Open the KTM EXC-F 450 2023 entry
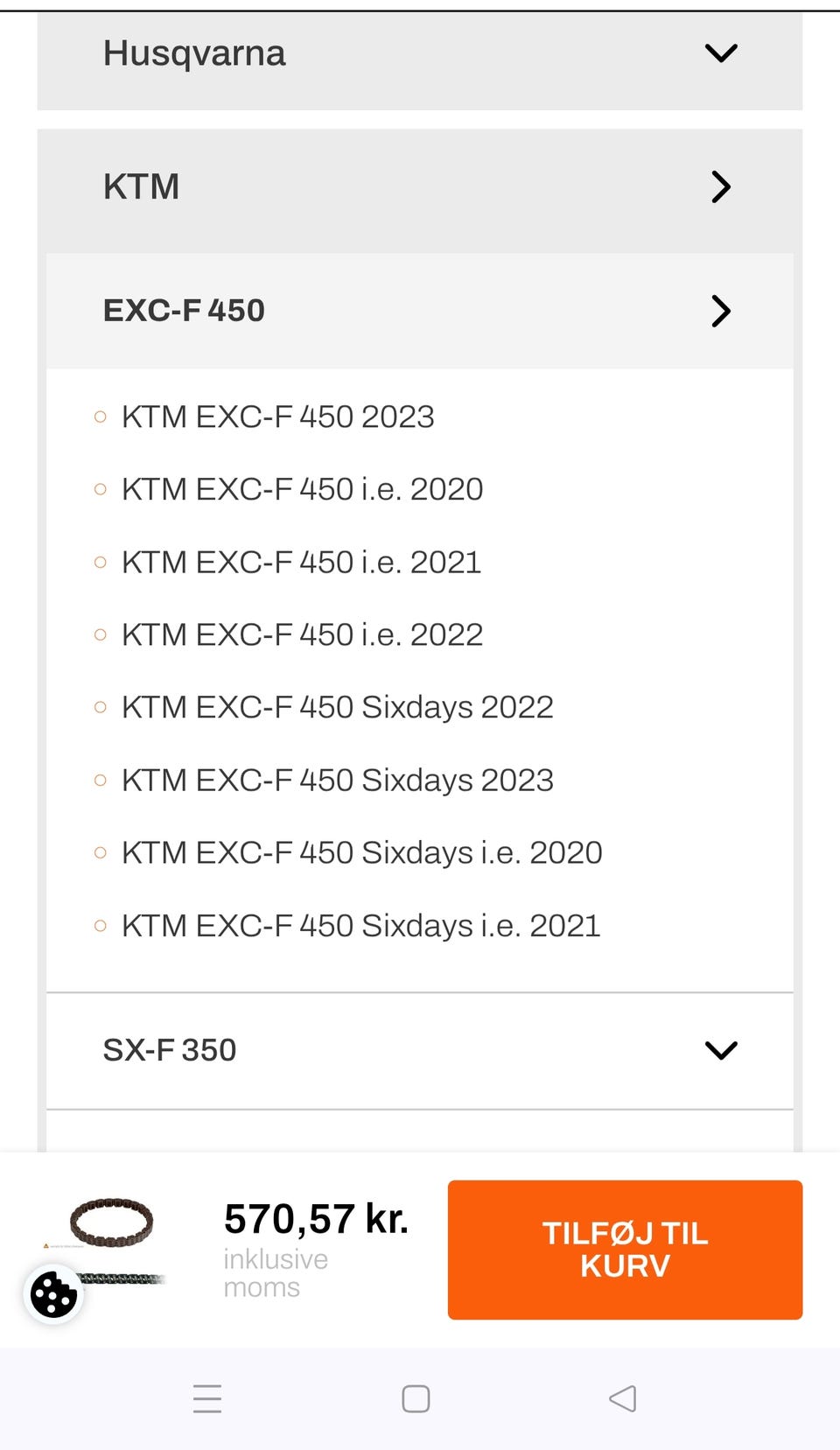Screen dimensions: 840x1450 tap(277, 417)
